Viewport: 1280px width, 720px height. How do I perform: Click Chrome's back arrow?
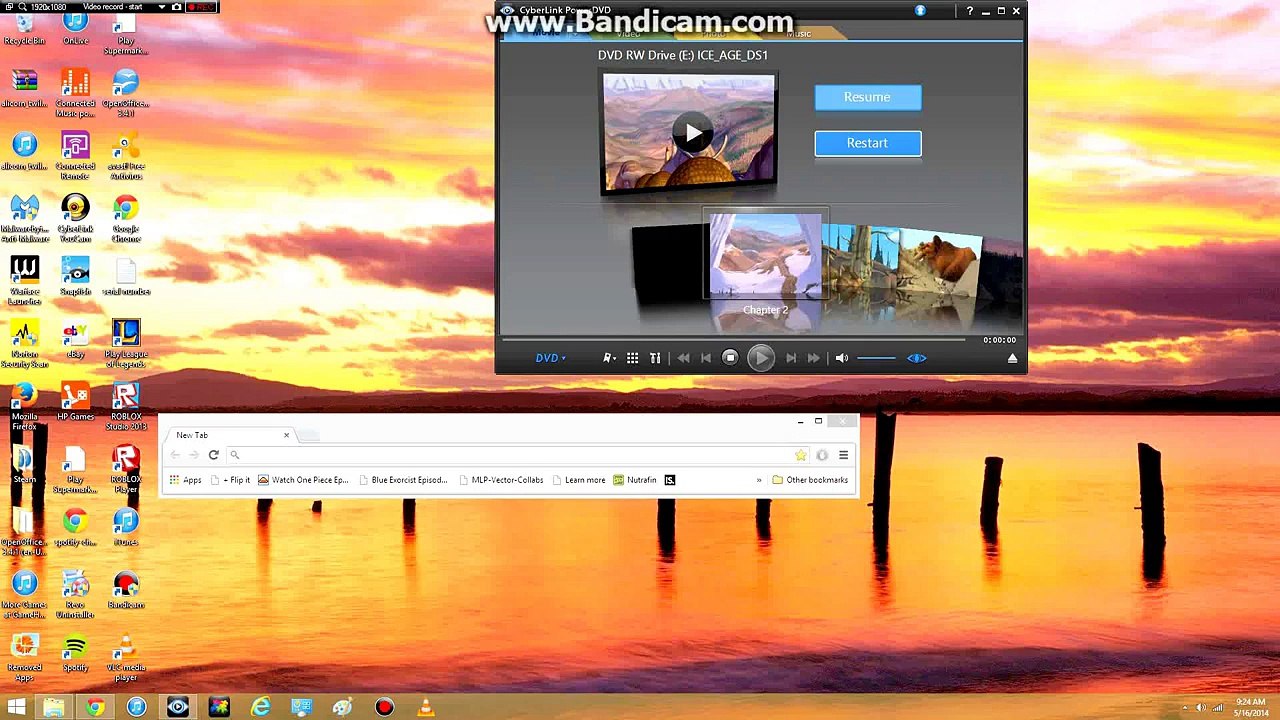[175, 455]
